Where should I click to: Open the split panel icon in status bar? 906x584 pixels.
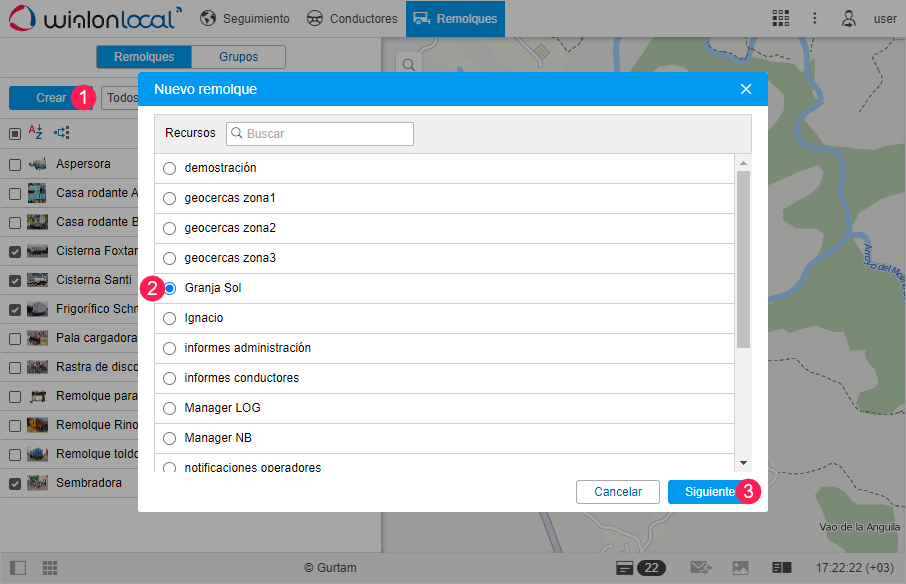pyautogui.click(x=782, y=568)
